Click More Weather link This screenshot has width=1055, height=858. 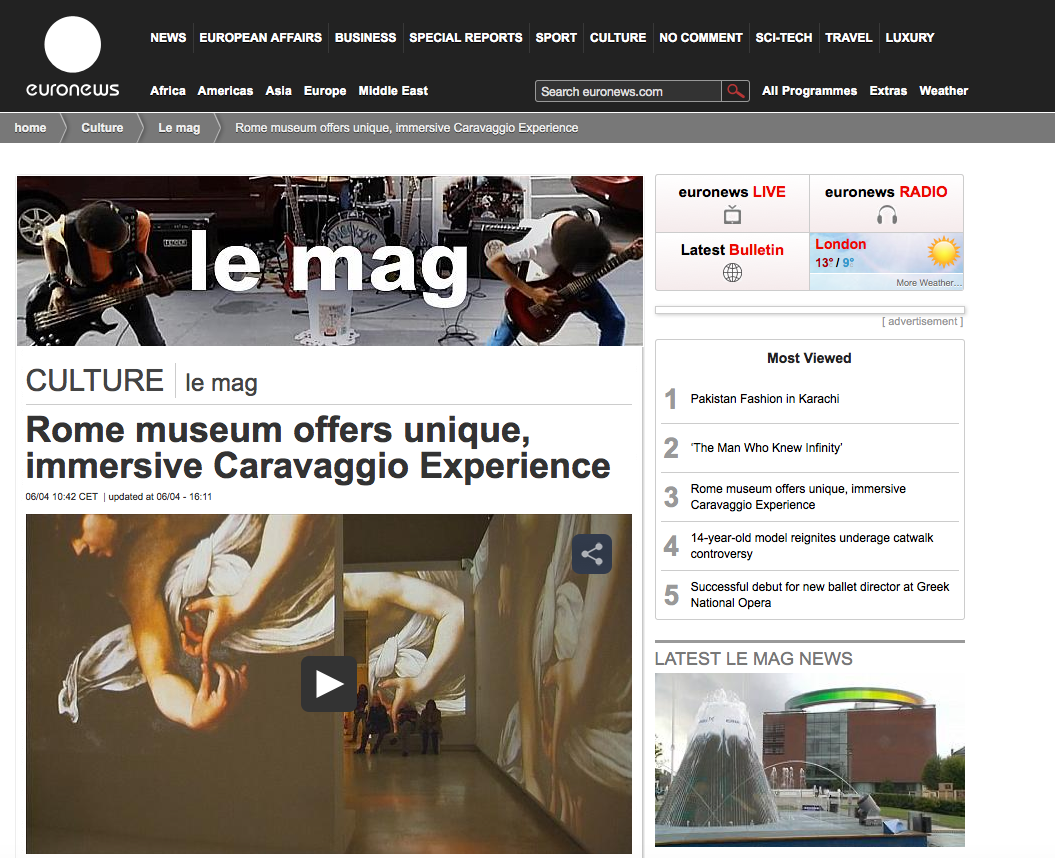927,283
